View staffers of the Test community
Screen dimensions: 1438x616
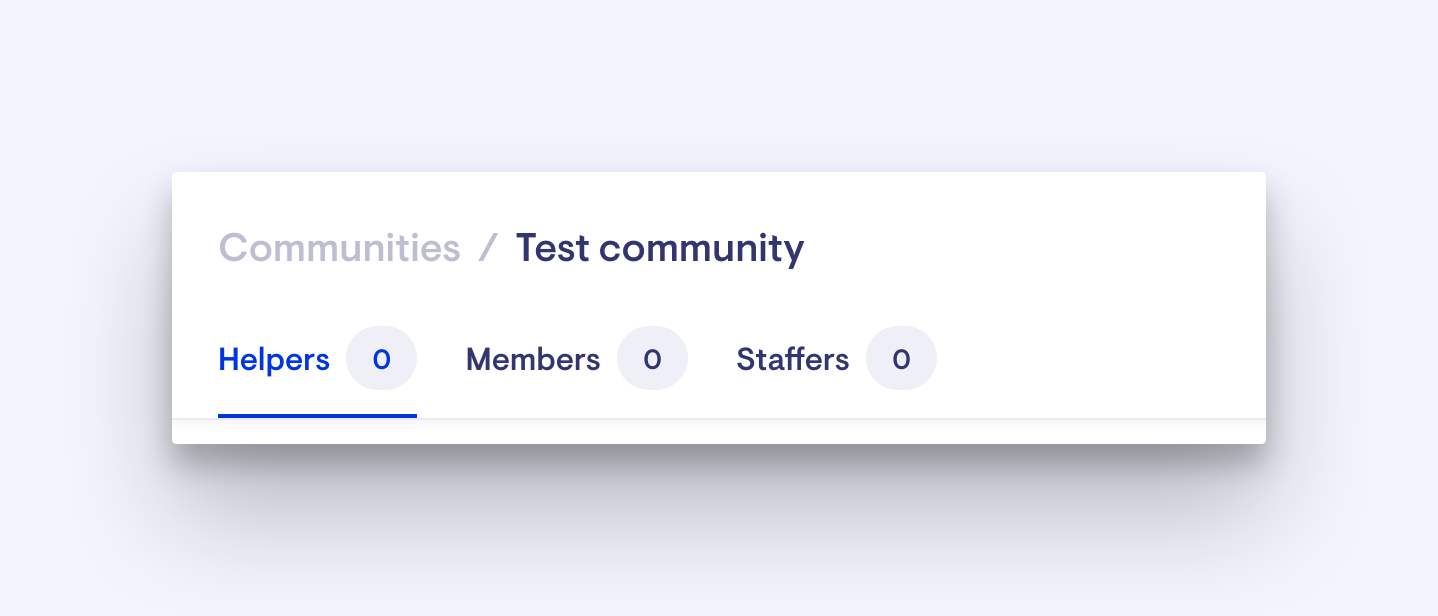pyautogui.click(x=792, y=360)
